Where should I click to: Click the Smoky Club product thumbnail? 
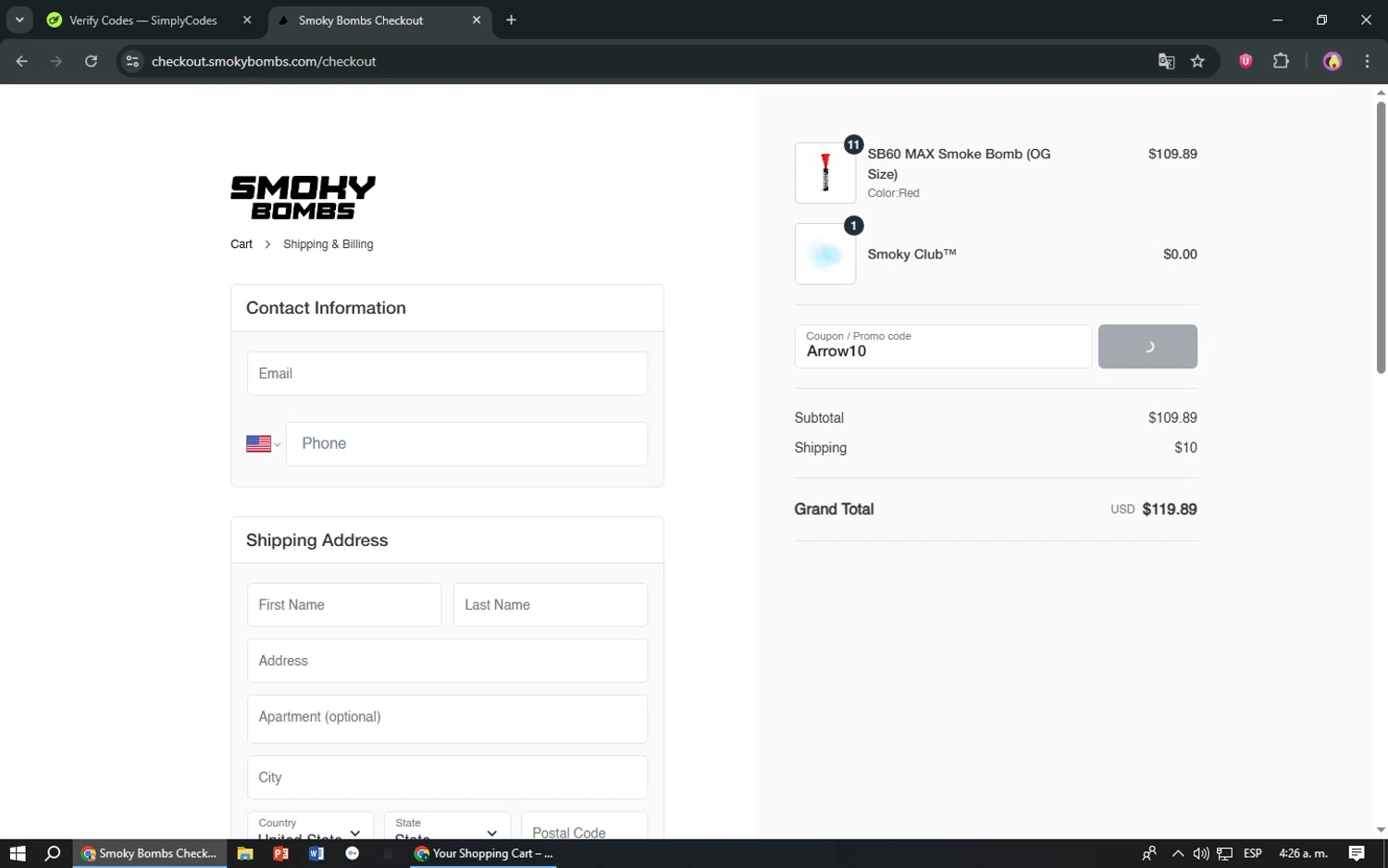tap(825, 254)
